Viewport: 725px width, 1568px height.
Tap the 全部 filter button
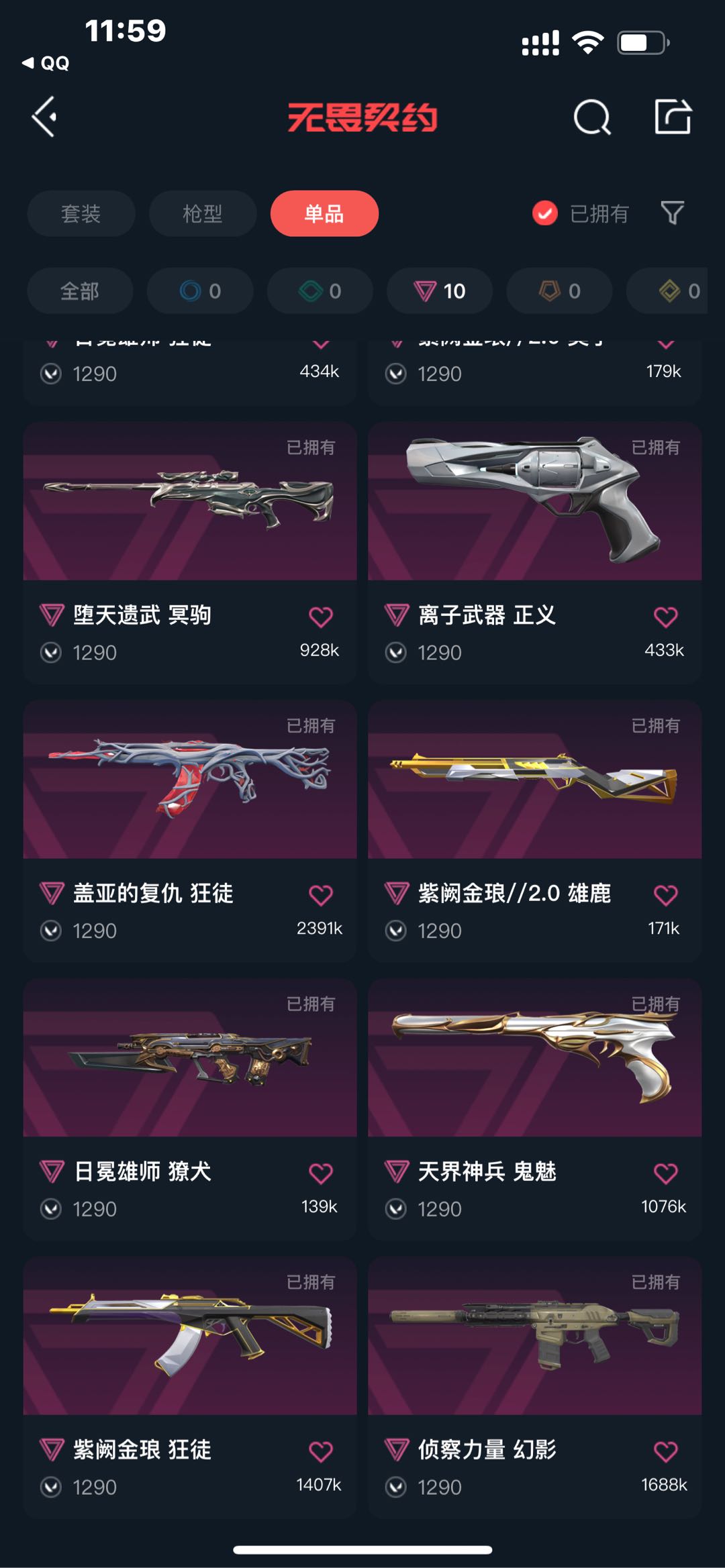pos(80,291)
